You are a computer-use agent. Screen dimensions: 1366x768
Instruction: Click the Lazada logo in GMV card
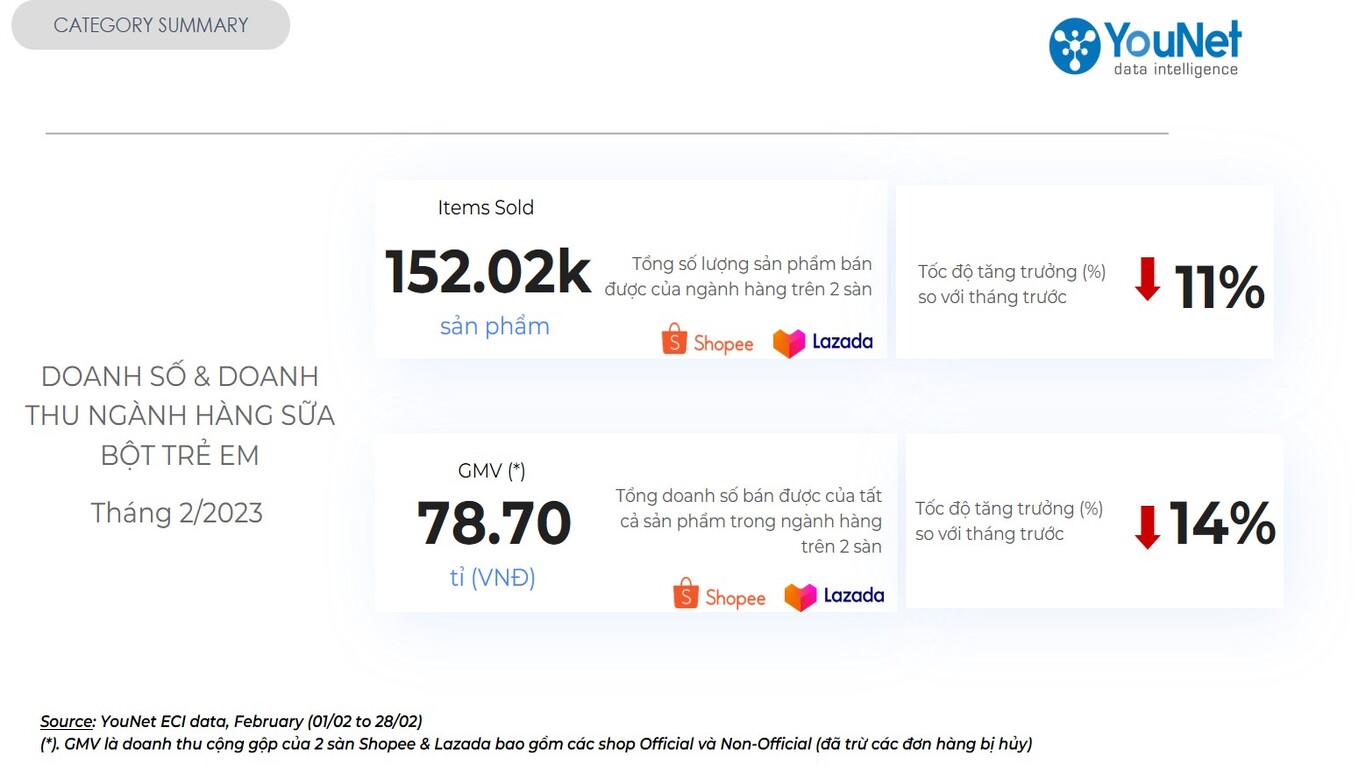tap(834, 597)
